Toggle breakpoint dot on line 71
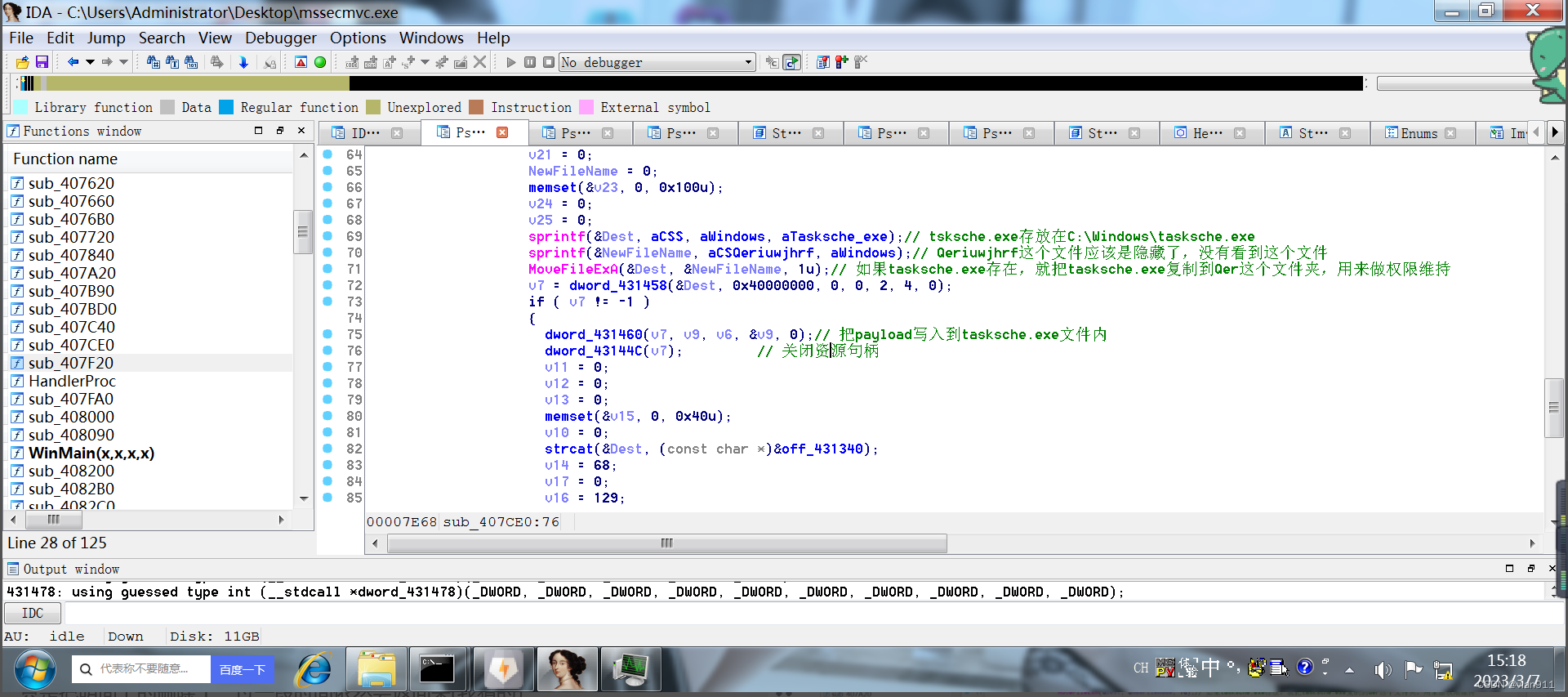This screenshot has height=697, width=1568. coord(327,268)
